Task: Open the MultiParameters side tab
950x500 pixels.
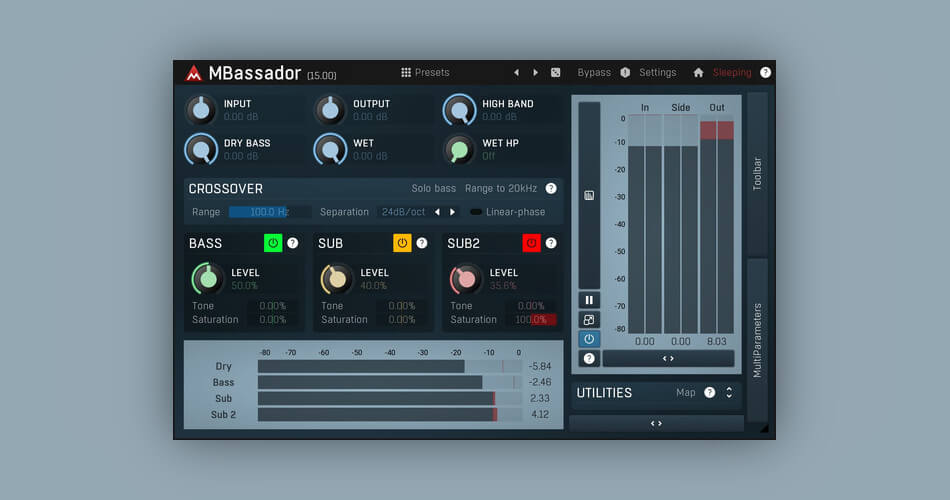Action: pyautogui.click(x=757, y=340)
